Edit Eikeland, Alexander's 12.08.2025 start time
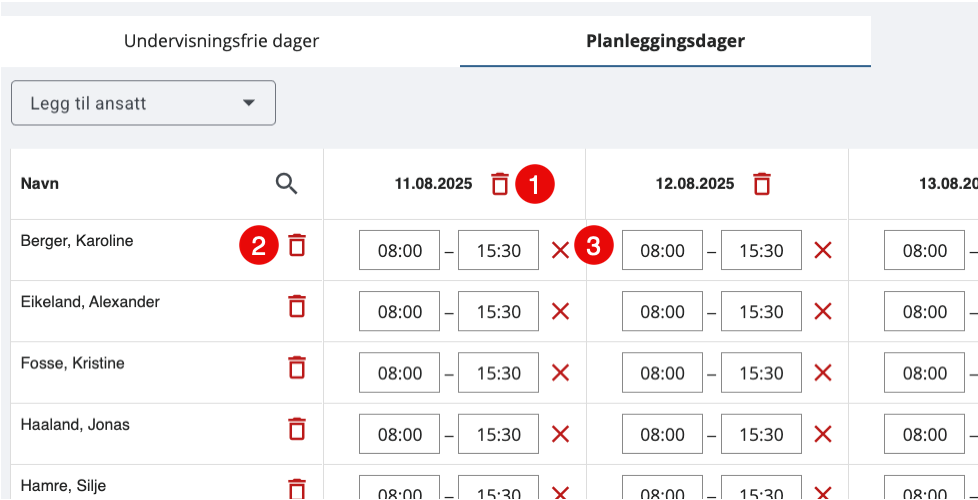Viewport: 978px width, 500px height. coord(662,311)
